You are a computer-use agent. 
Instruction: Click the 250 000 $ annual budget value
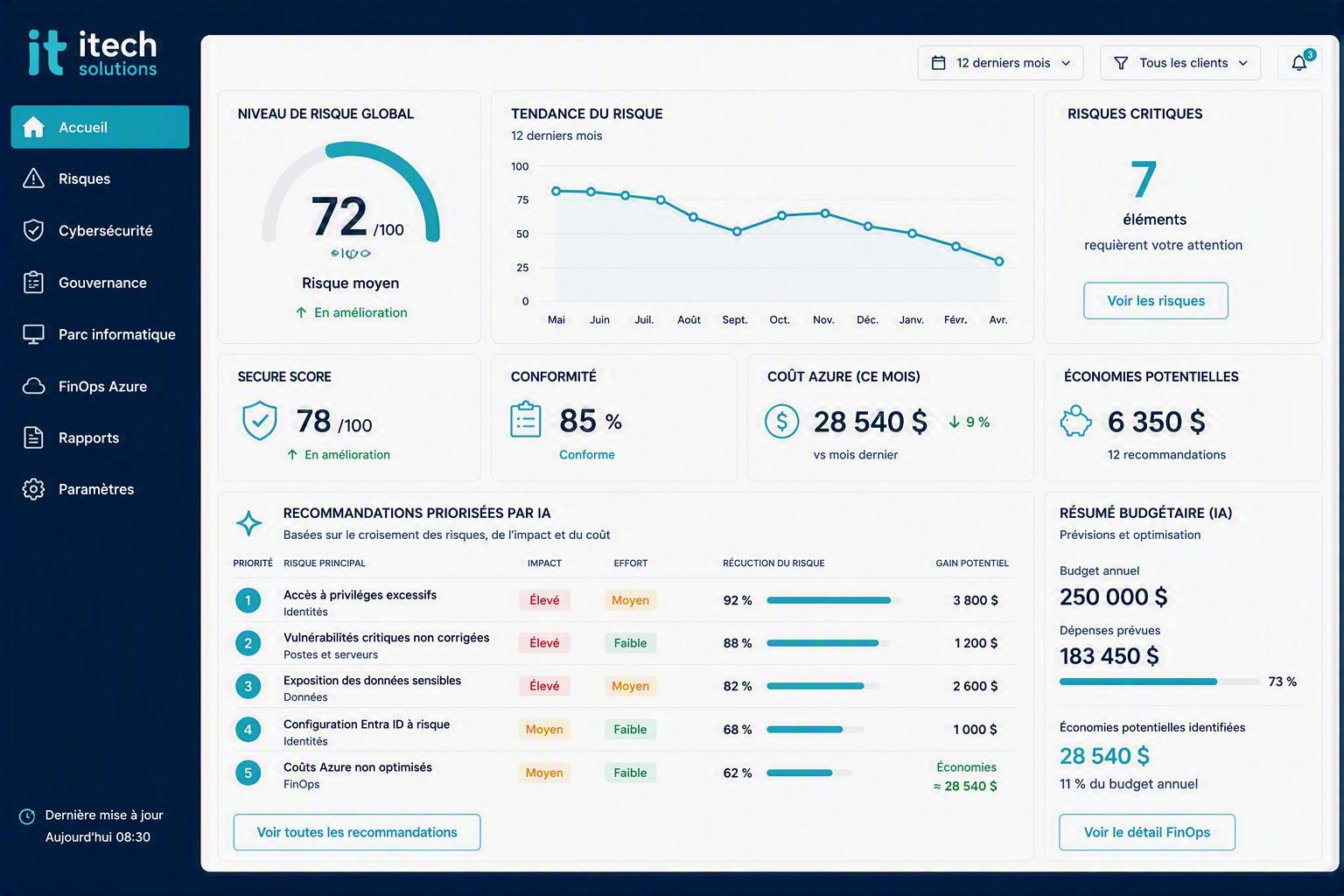(1113, 597)
